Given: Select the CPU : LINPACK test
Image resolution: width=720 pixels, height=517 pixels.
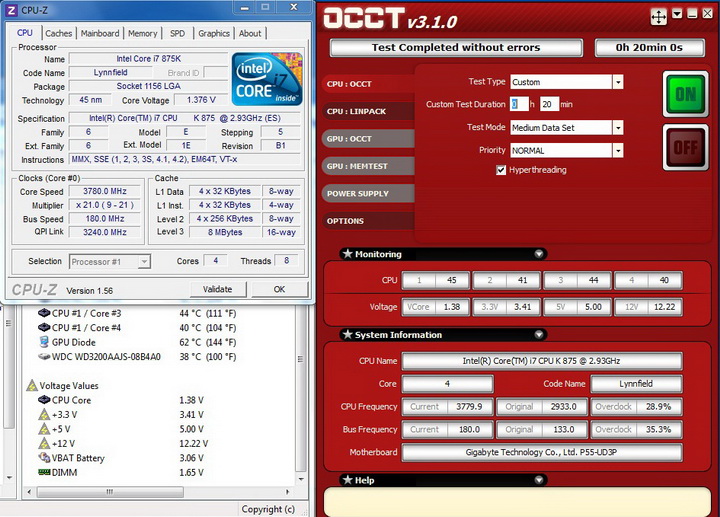Looking at the screenshot, I should [x=368, y=112].
